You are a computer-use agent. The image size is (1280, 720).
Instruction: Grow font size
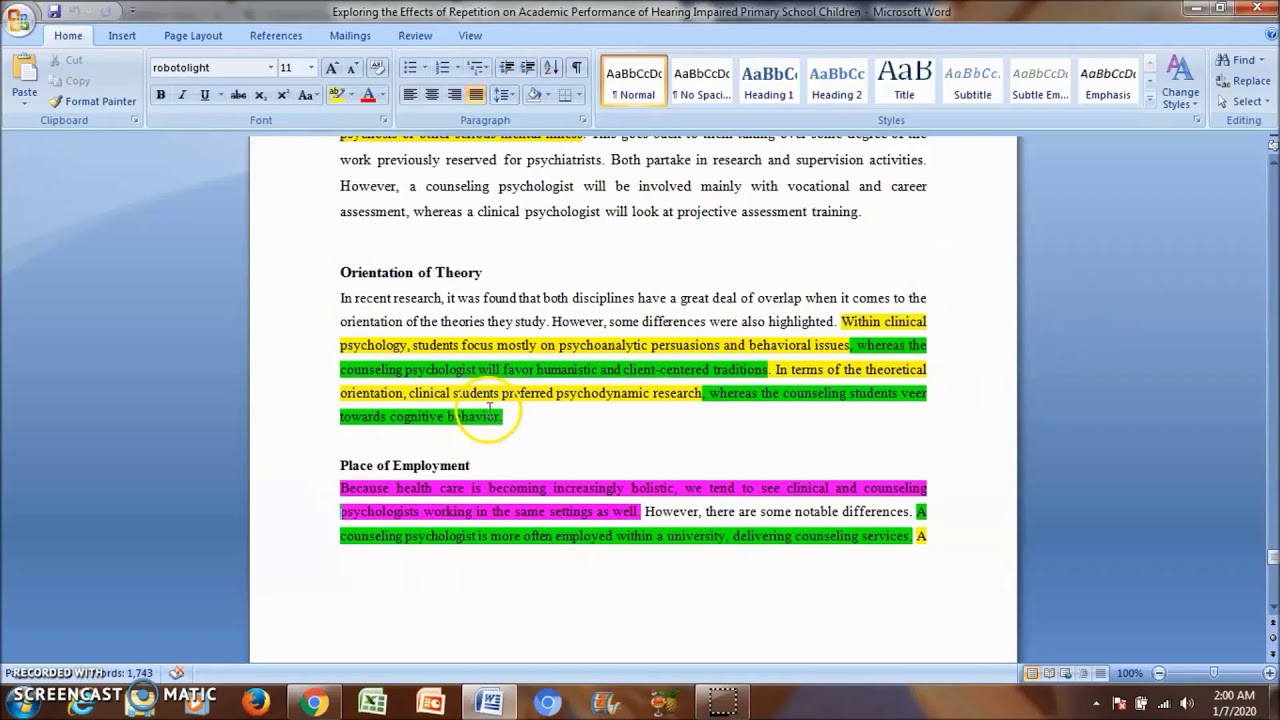[x=332, y=68]
